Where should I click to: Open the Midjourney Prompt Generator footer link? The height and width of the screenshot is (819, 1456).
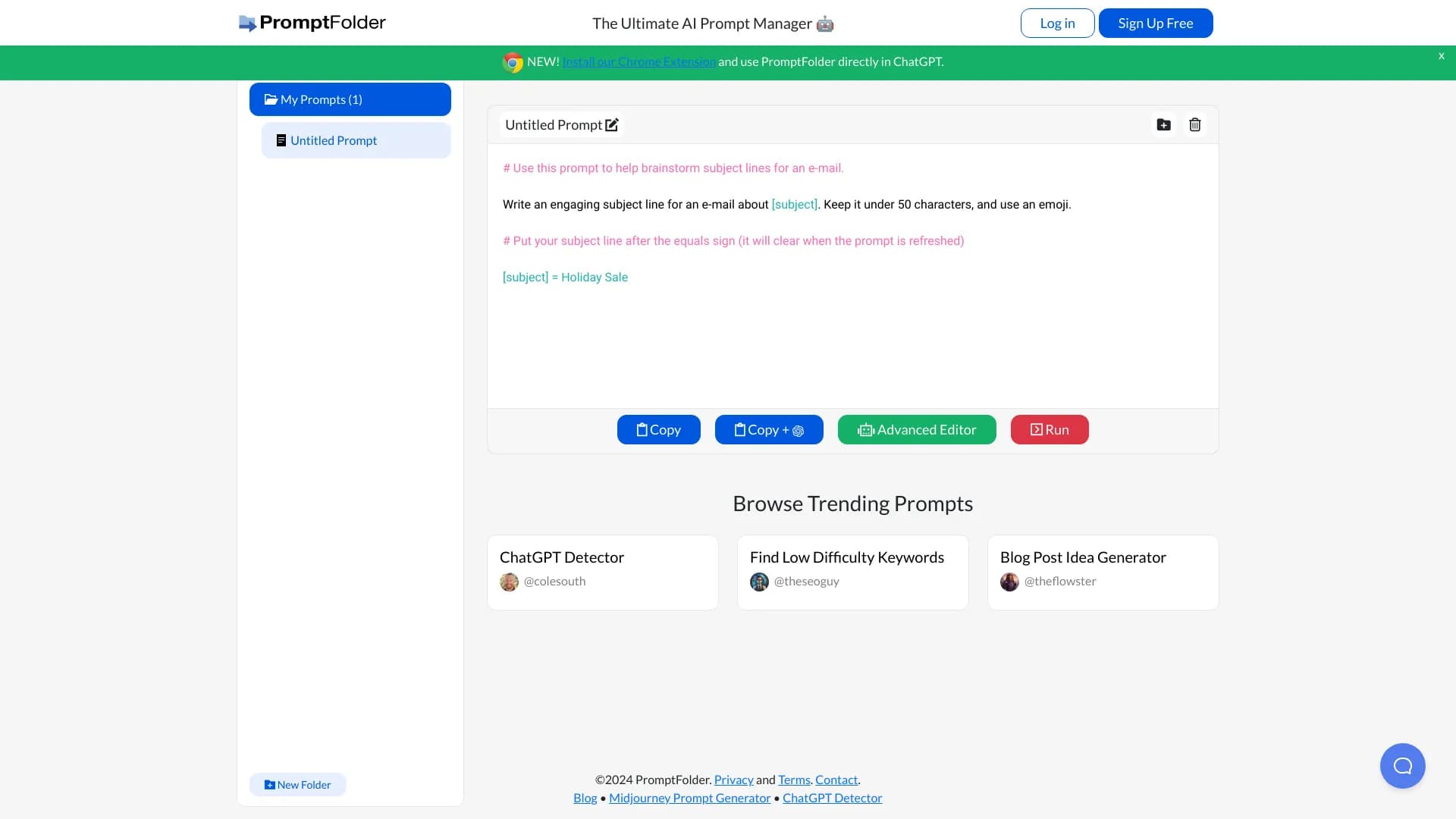[x=689, y=798]
